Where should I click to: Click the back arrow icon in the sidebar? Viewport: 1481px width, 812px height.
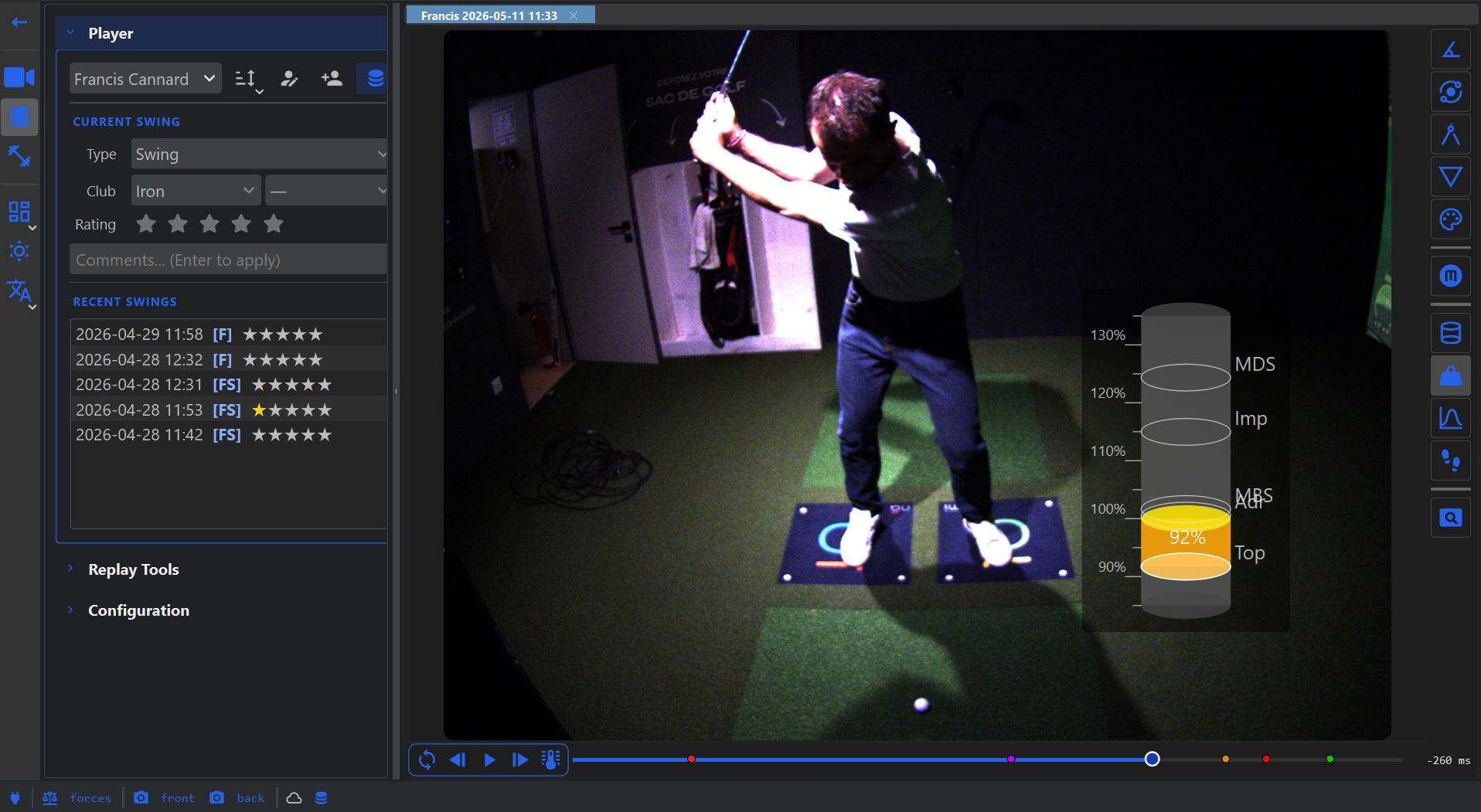click(19, 22)
